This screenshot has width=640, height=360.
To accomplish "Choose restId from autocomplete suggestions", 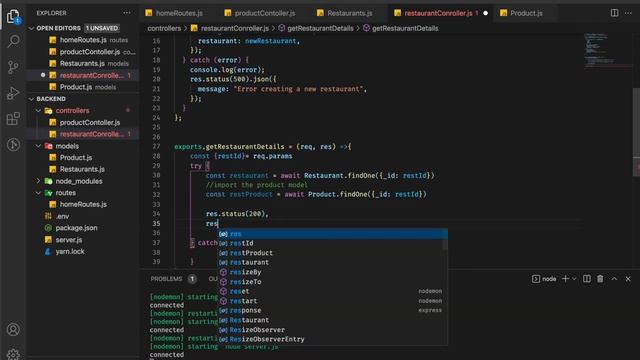I will pos(330,243).
